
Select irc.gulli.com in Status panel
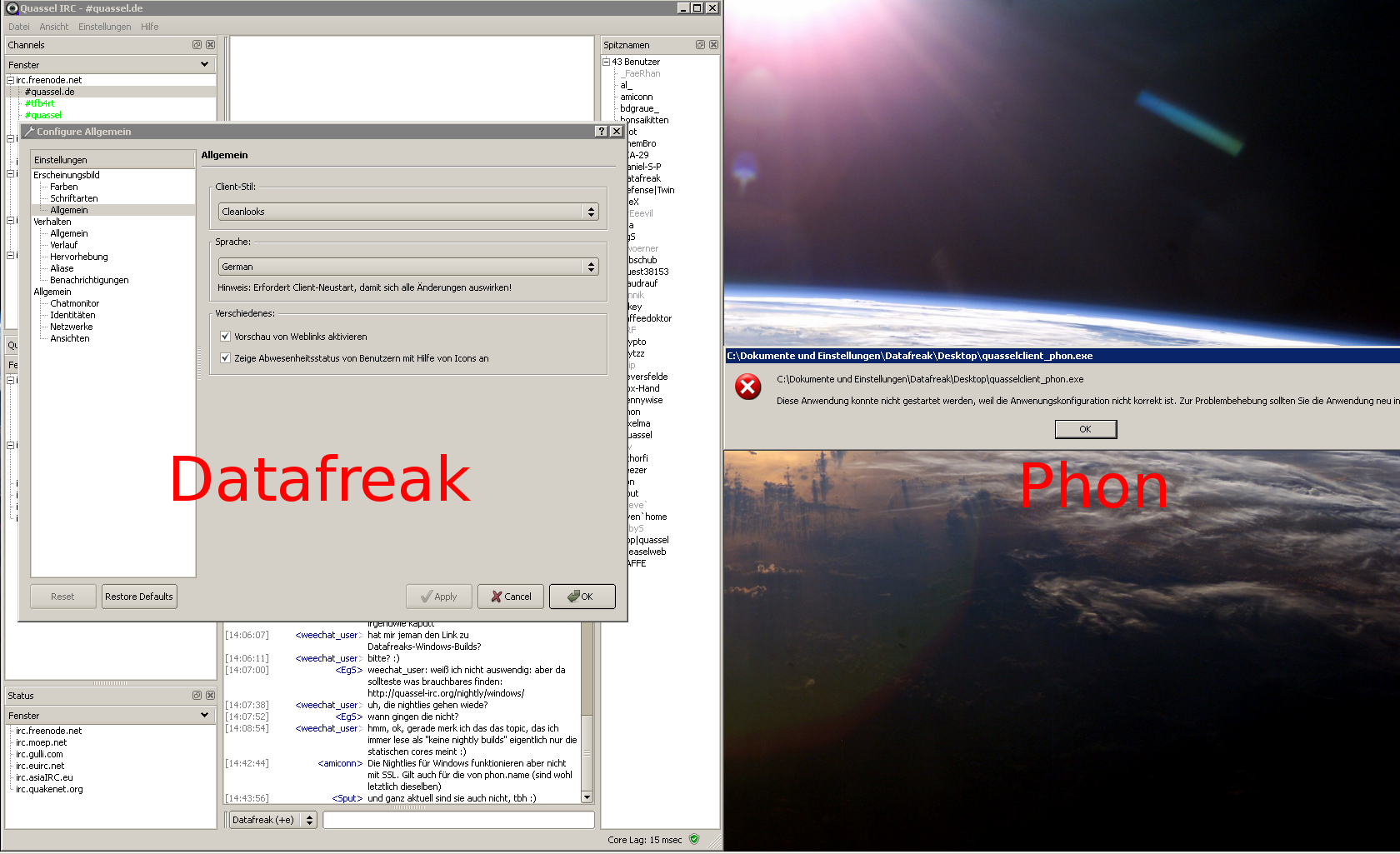pos(39,754)
